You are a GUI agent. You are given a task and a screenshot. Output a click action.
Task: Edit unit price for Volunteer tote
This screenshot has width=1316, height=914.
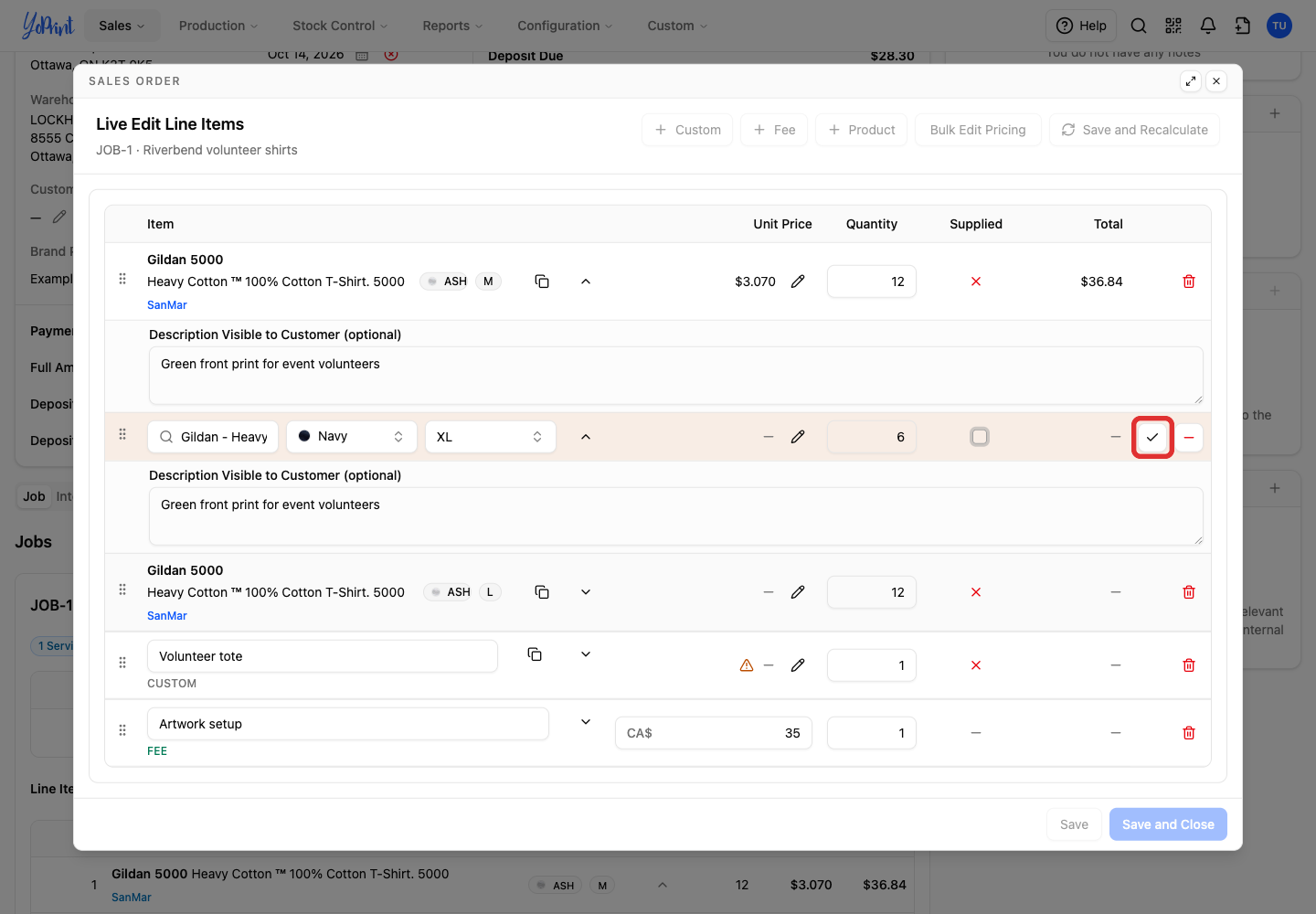(x=798, y=665)
